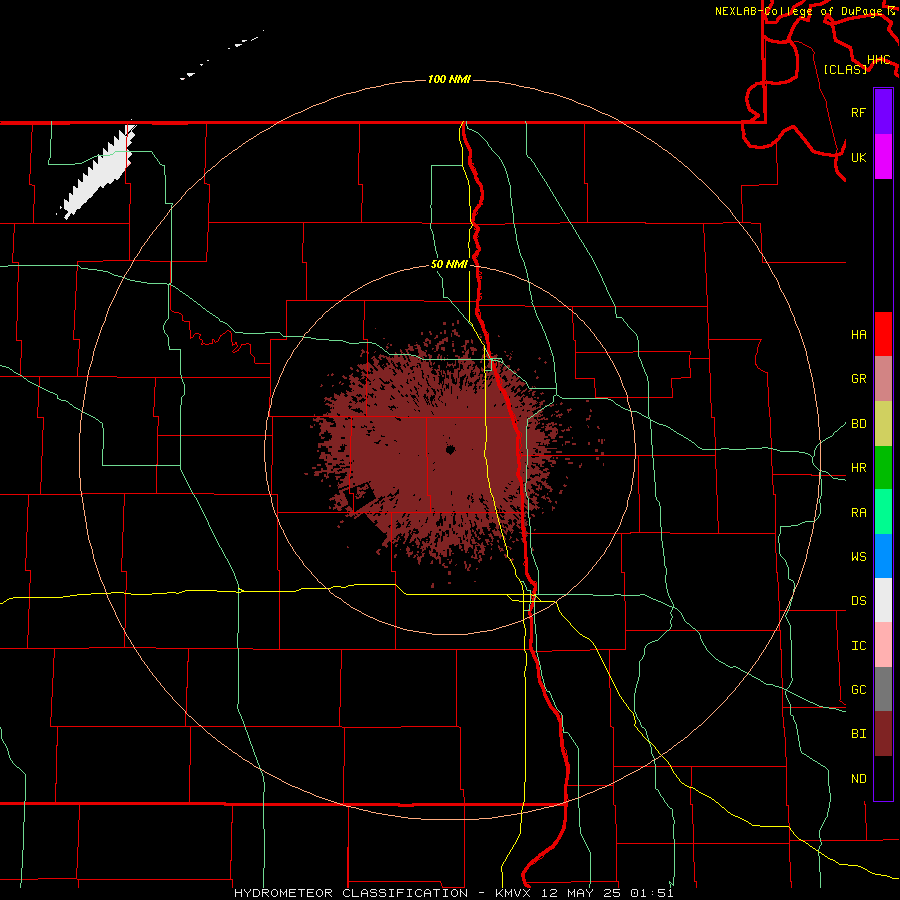This screenshot has width=900, height=900.
Task: Click the HA legend label
Action: [x=858, y=335]
